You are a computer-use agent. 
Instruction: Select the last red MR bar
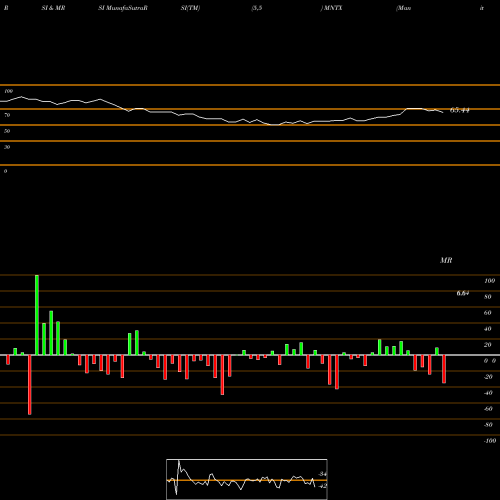tap(444, 369)
